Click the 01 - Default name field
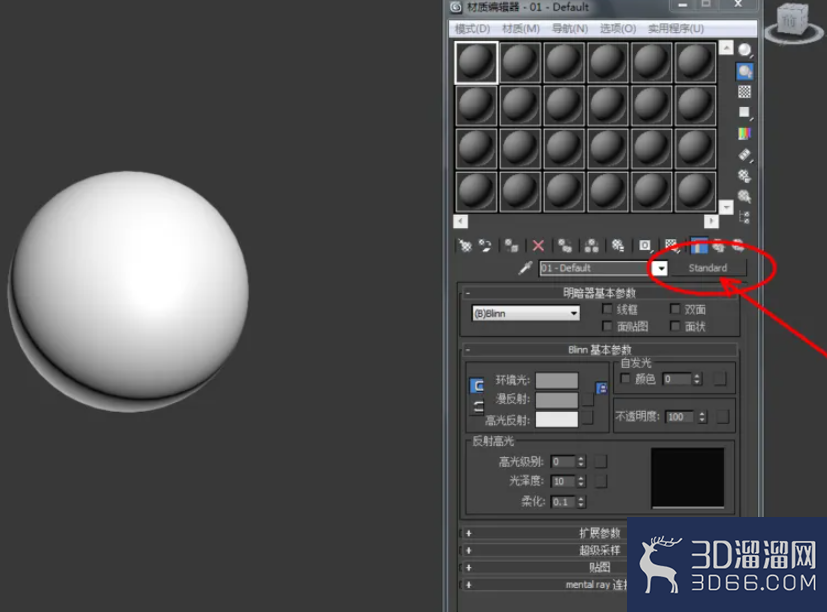The width and height of the screenshot is (827, 612). coord(595,268)
